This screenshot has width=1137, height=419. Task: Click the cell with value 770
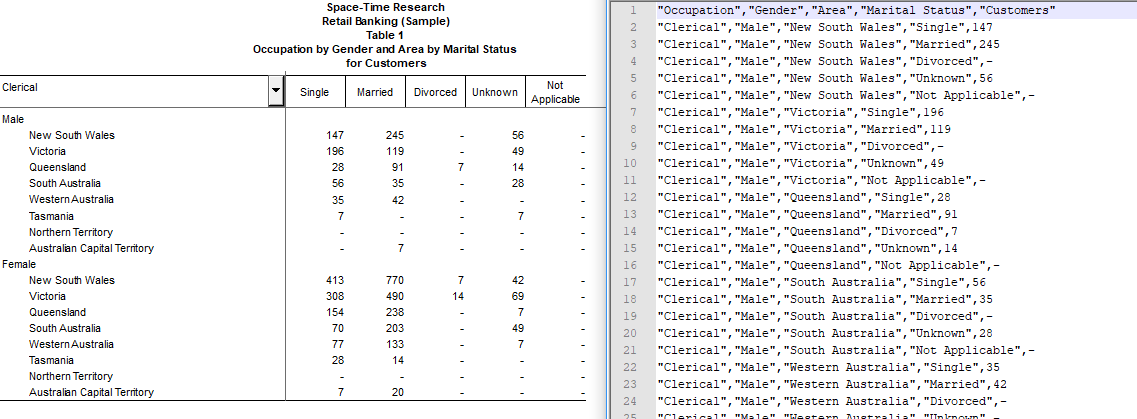pyautogui.click(x=391, y=280)
